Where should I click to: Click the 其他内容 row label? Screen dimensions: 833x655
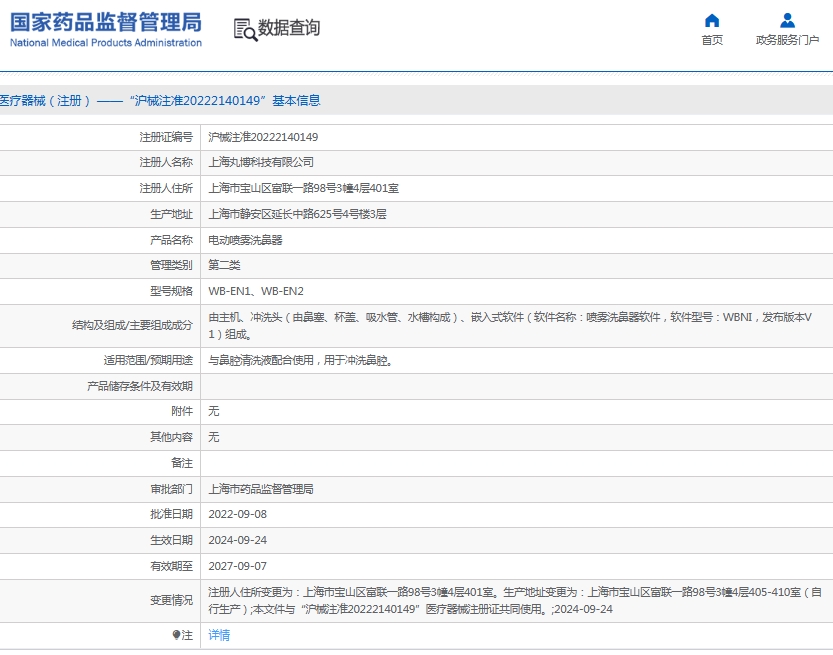[x=171, y=437]
